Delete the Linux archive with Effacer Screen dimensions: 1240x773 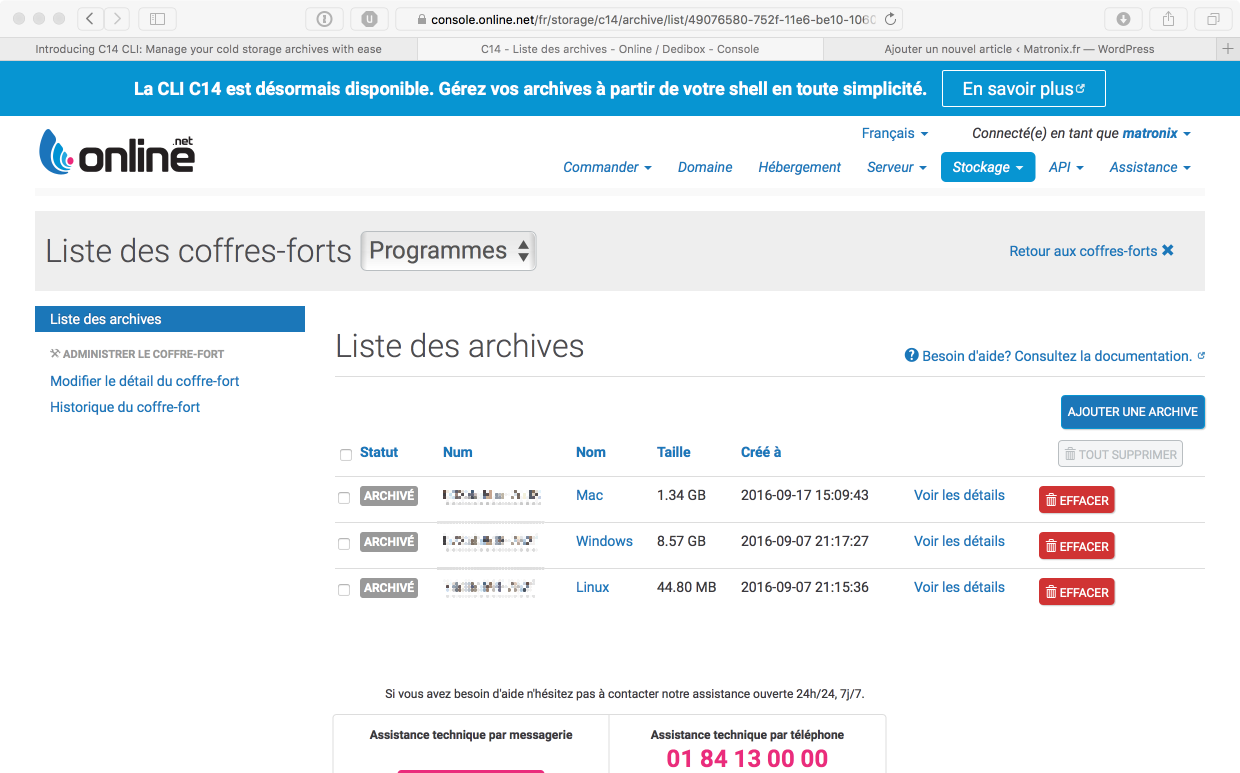tap(1077, 592)
